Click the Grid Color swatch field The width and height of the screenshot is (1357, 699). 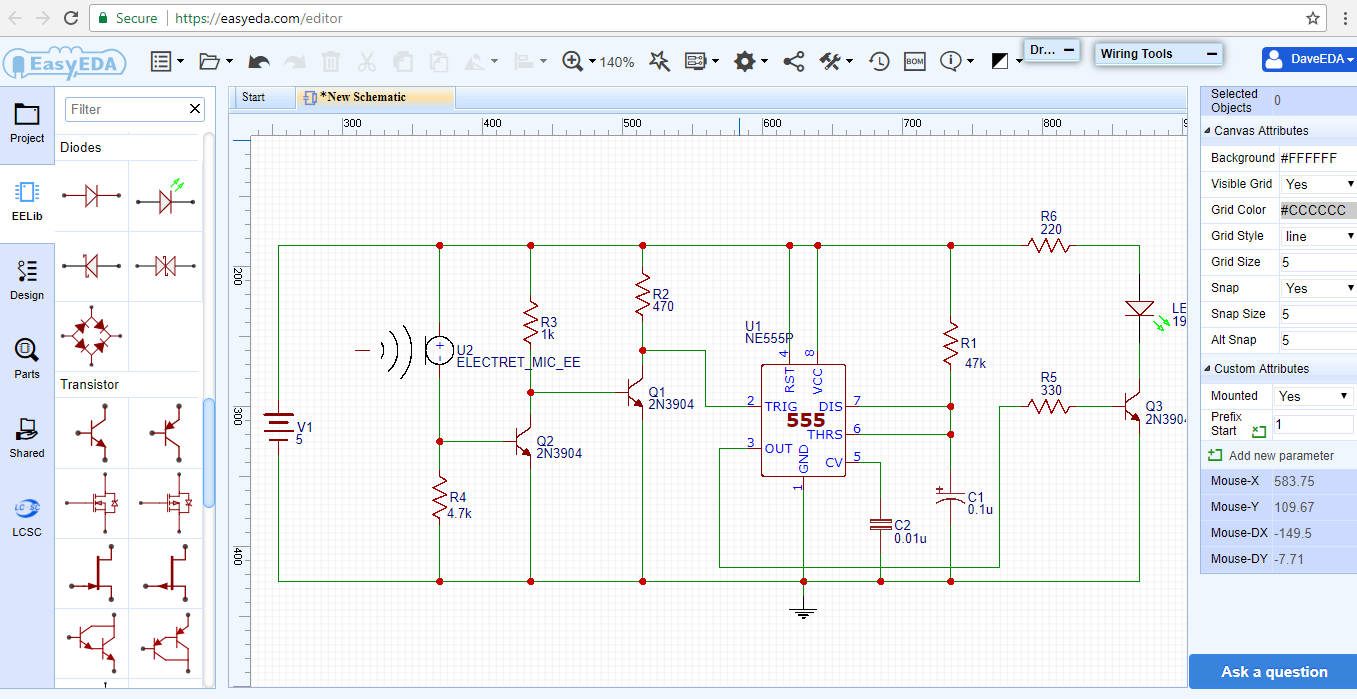point(1315,209)
